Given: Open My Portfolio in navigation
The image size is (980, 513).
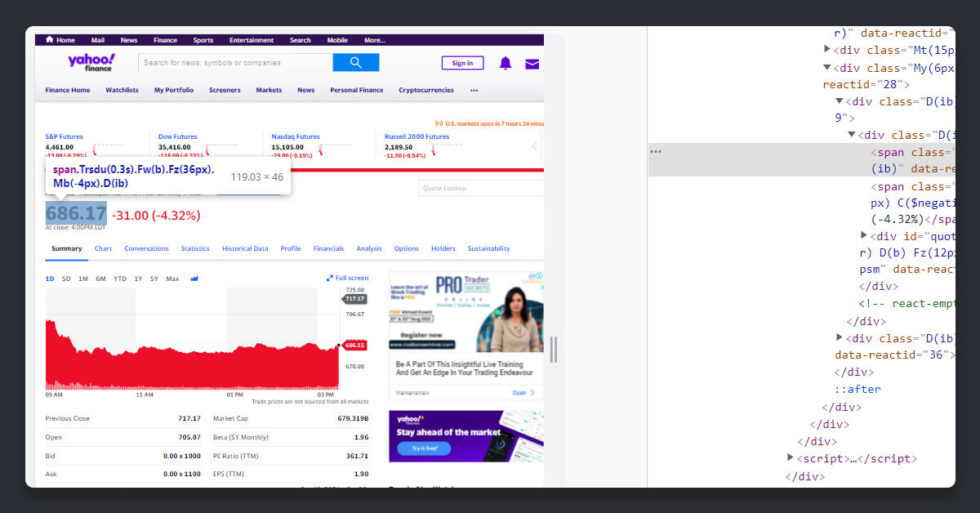Looking at the screenshot, I should pos(174,91).
